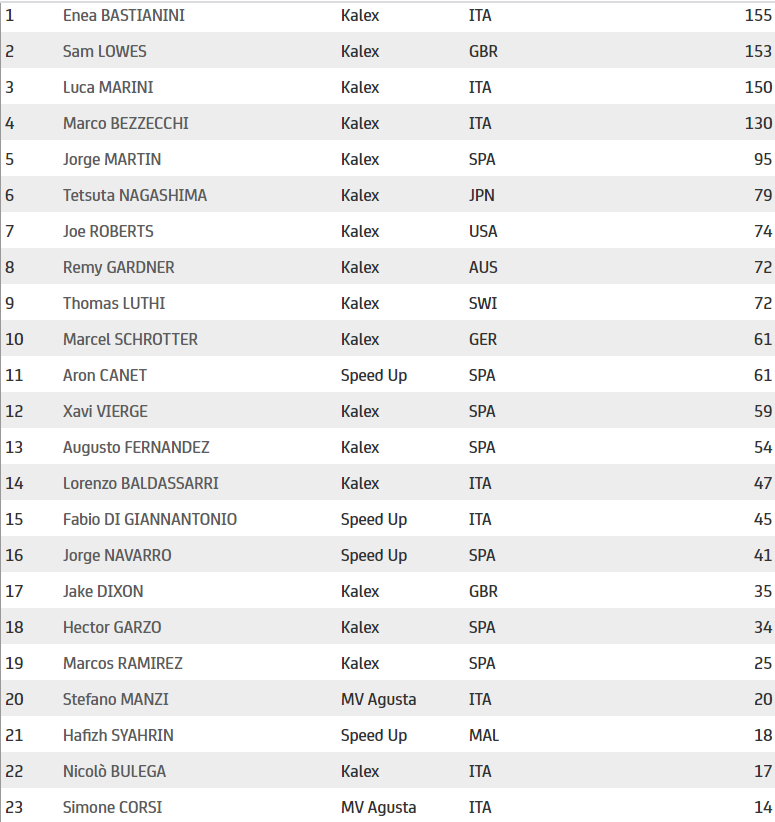Choose Joe ROBERTS from the list
775x822 pixels.
[108, 232]
